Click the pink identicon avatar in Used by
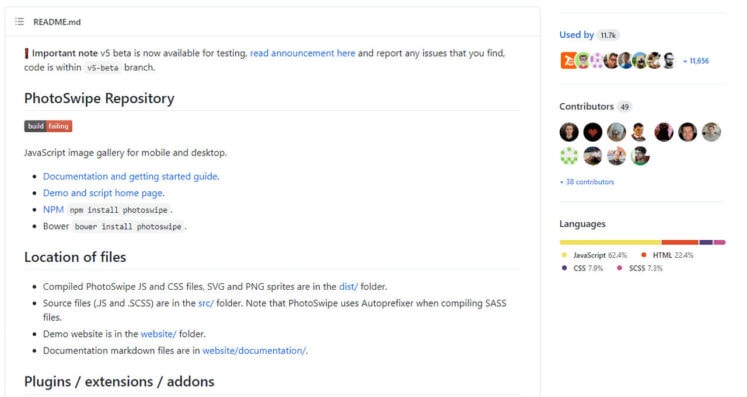Screen dimensions: 747x397 pyautogui.click(x=596, y=61)
